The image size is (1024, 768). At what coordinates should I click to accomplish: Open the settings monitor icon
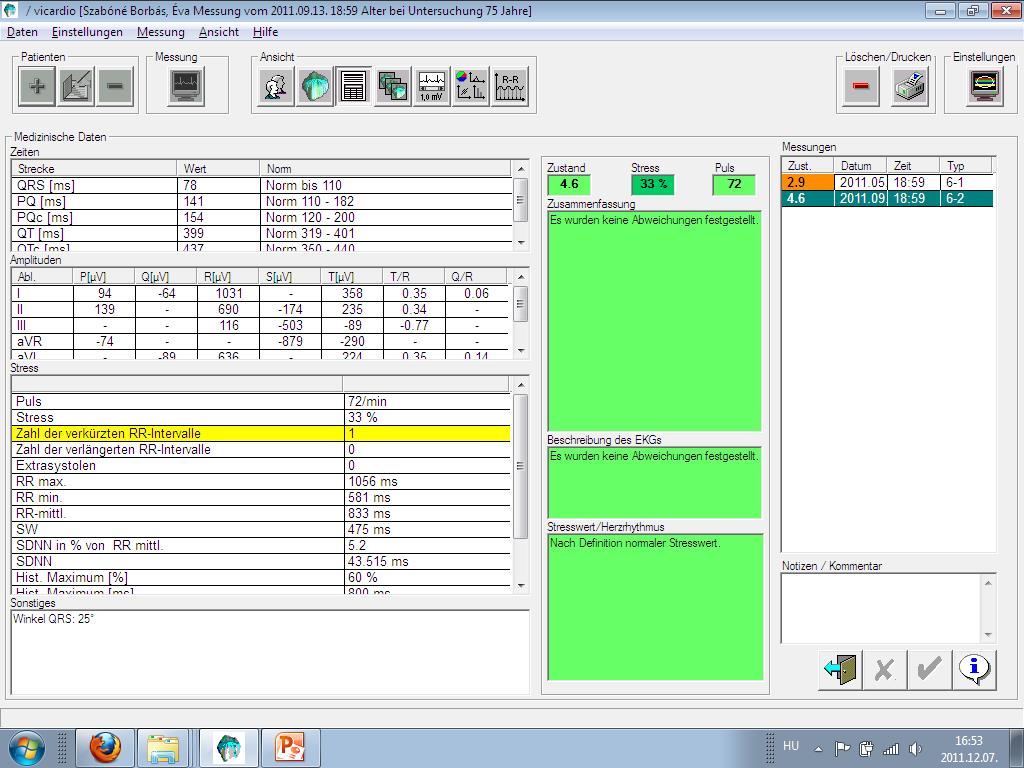tap(985, 86)
